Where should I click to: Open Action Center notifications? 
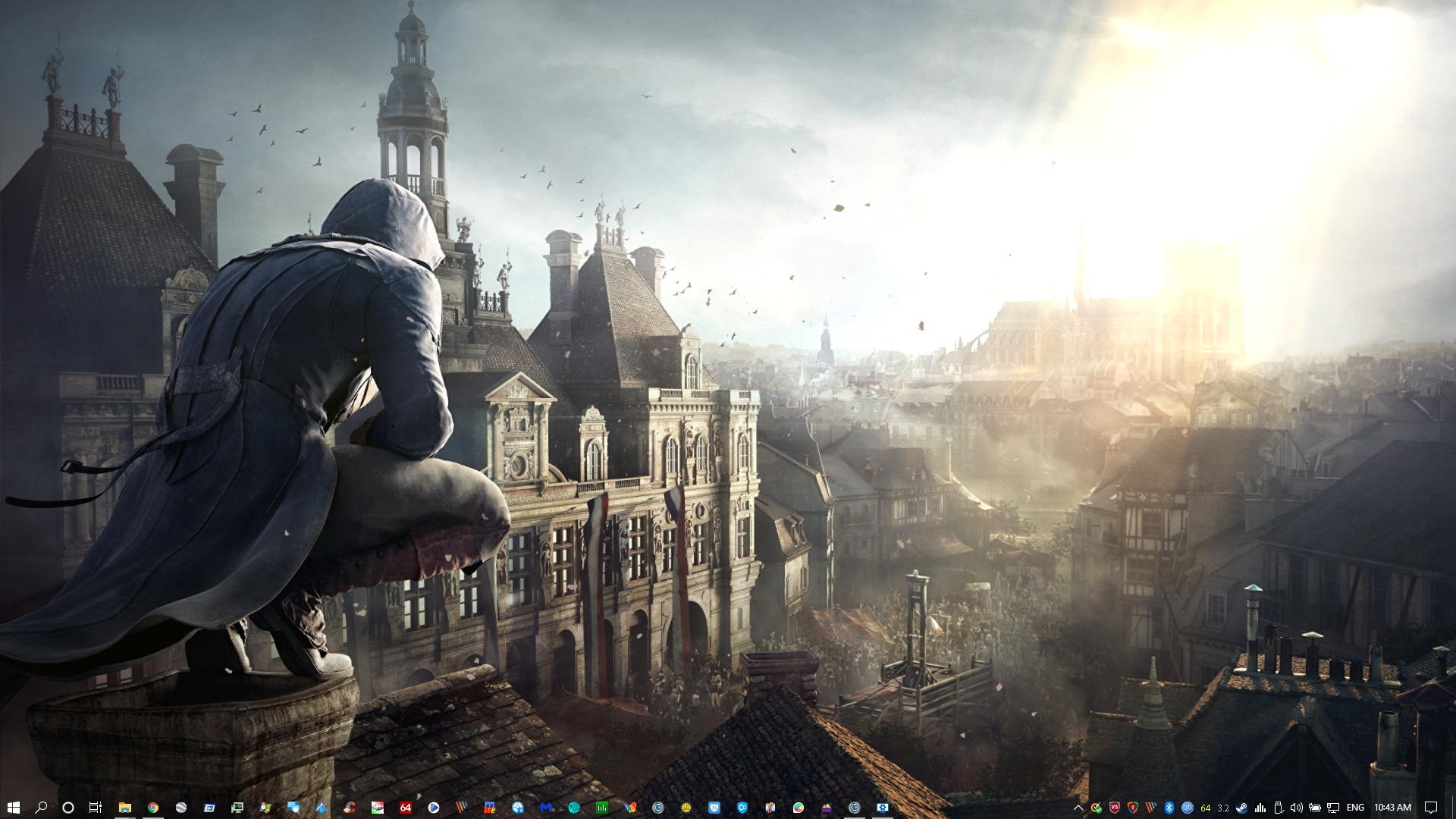click(x=1430, y=808)
